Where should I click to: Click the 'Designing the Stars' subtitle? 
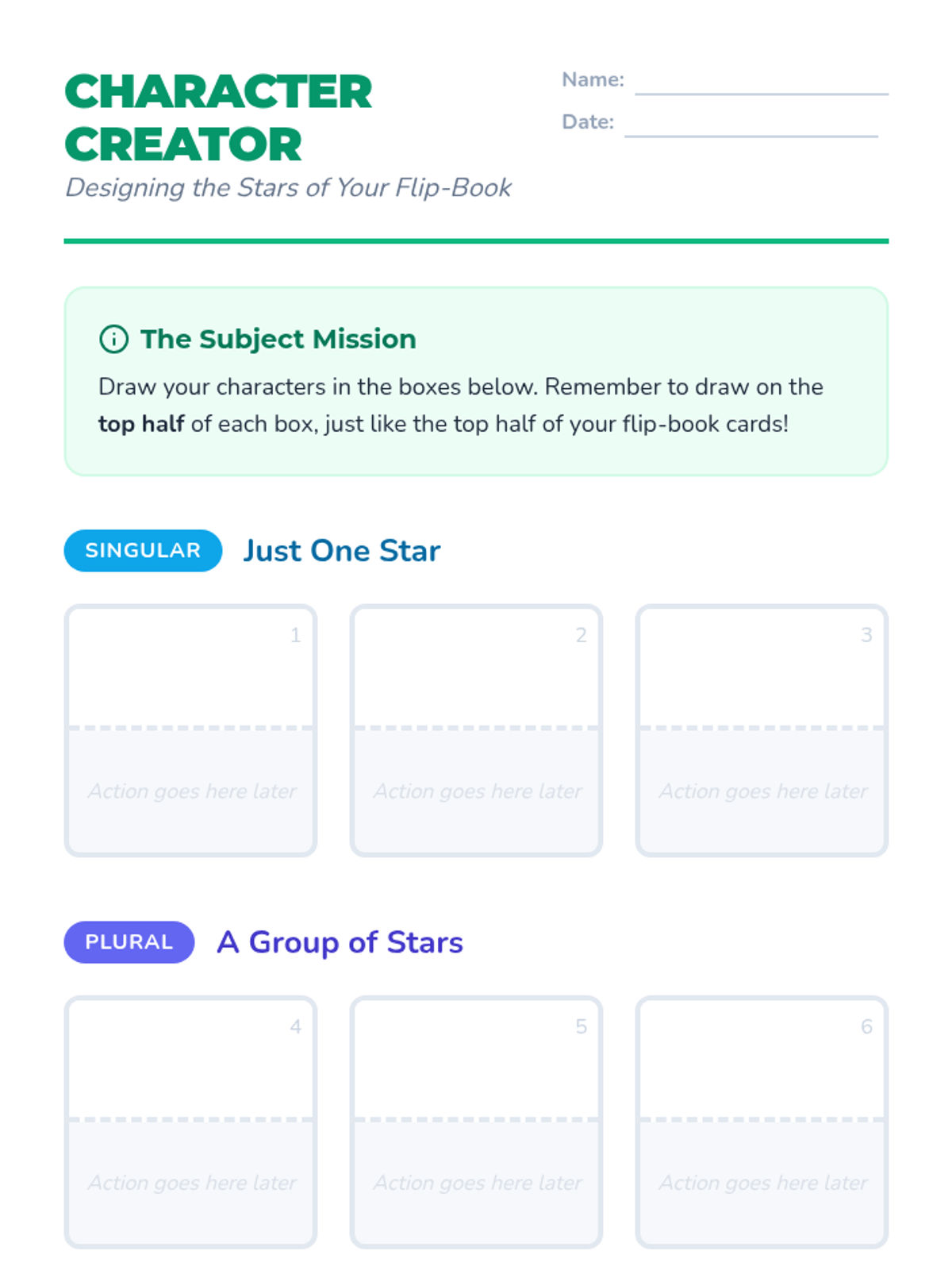[288, 188]
